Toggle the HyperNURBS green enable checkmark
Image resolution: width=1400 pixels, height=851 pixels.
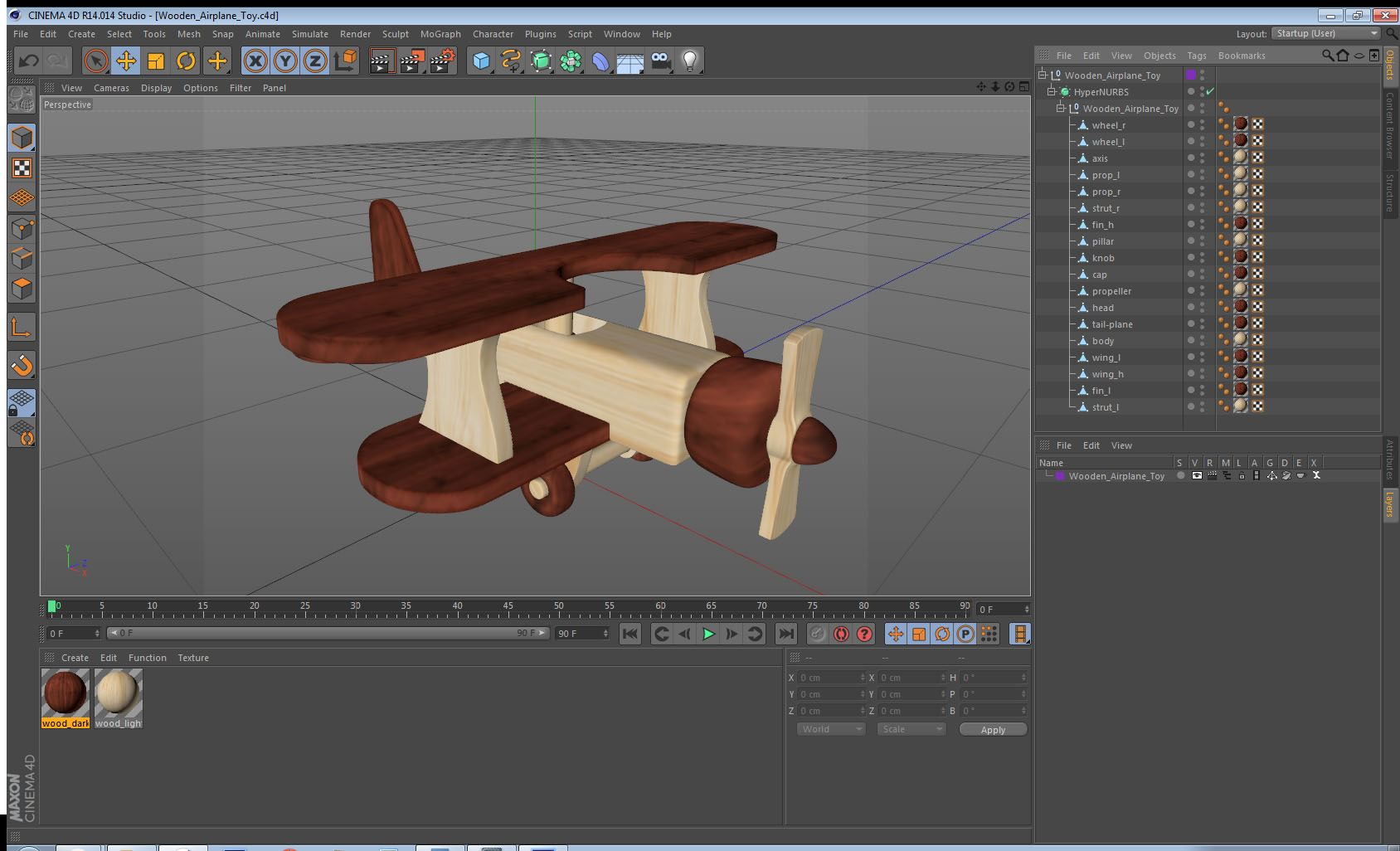pyautogui.click(x=1210, y=91)
